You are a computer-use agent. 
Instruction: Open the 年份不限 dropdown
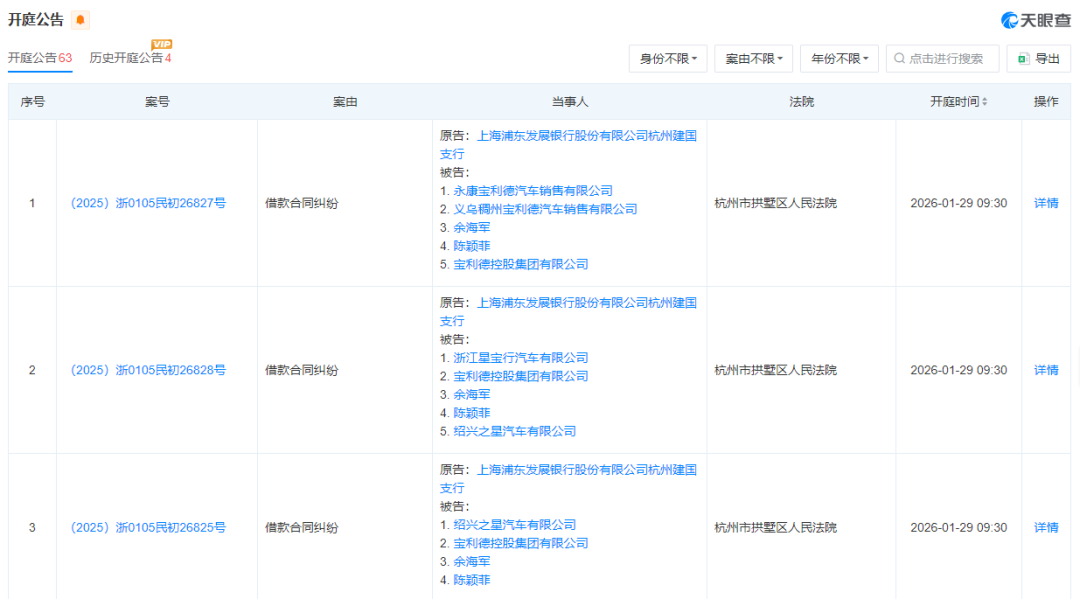pyautogui.click(x=839, y=59)
